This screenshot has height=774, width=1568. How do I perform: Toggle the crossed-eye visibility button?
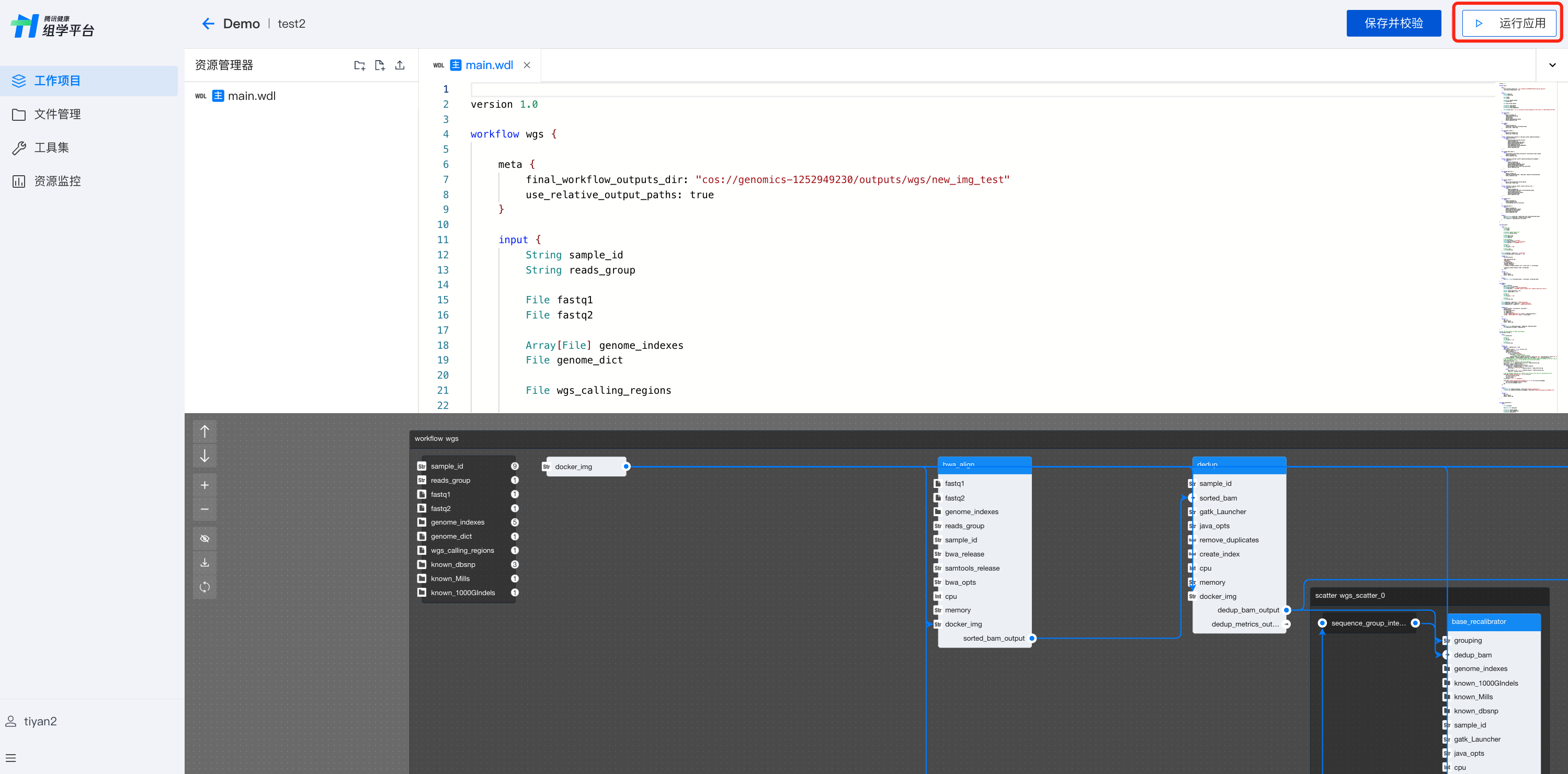coord(204,539)
